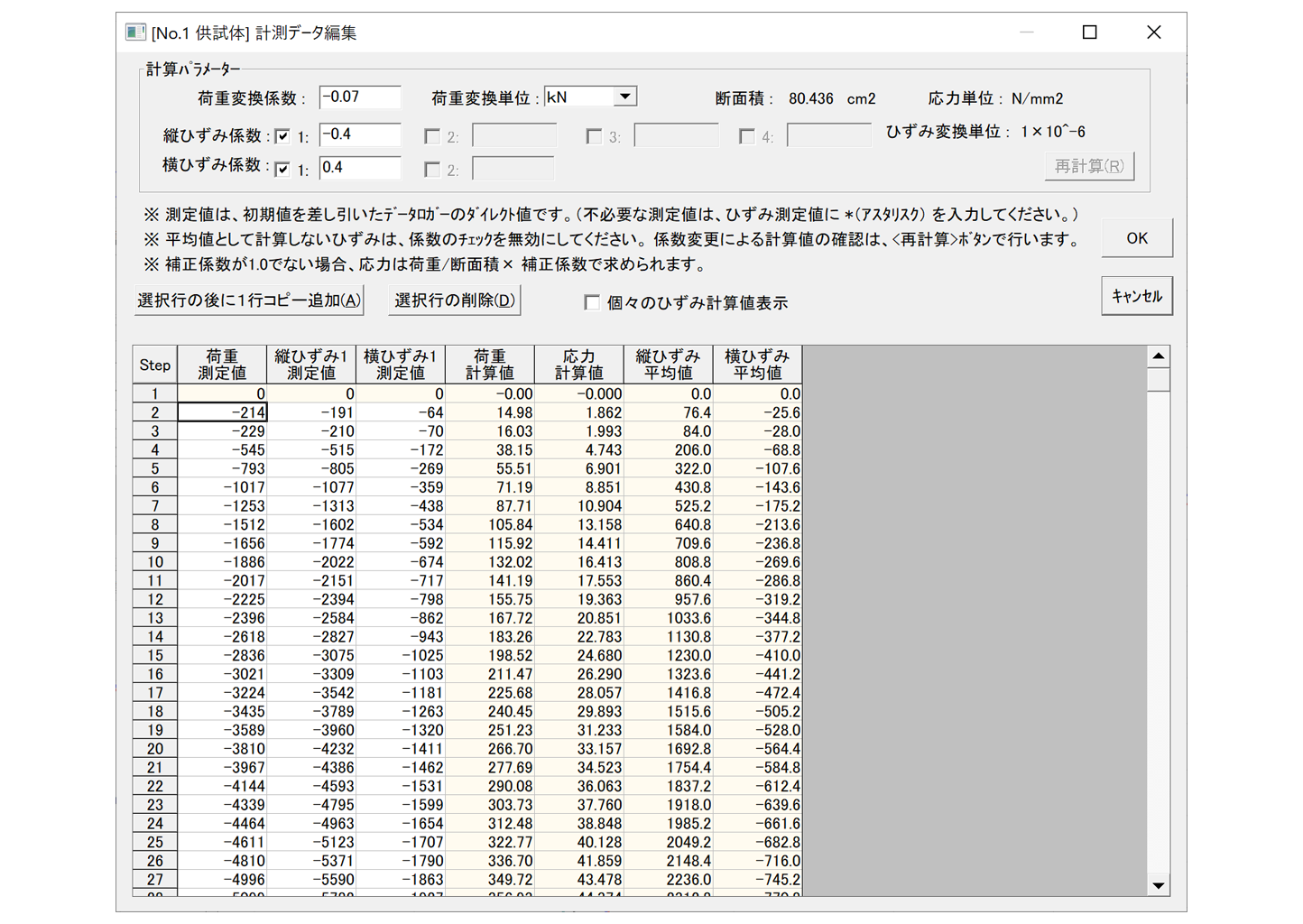This screenshot has width=1303, height=924.
Task: Click the scrollbar up arrow icon
Action: pos(1159,356)
